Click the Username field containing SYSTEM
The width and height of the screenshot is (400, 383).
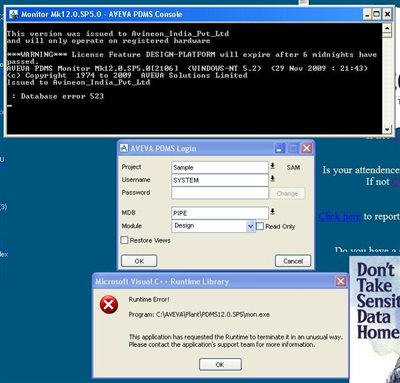point(220,180)
